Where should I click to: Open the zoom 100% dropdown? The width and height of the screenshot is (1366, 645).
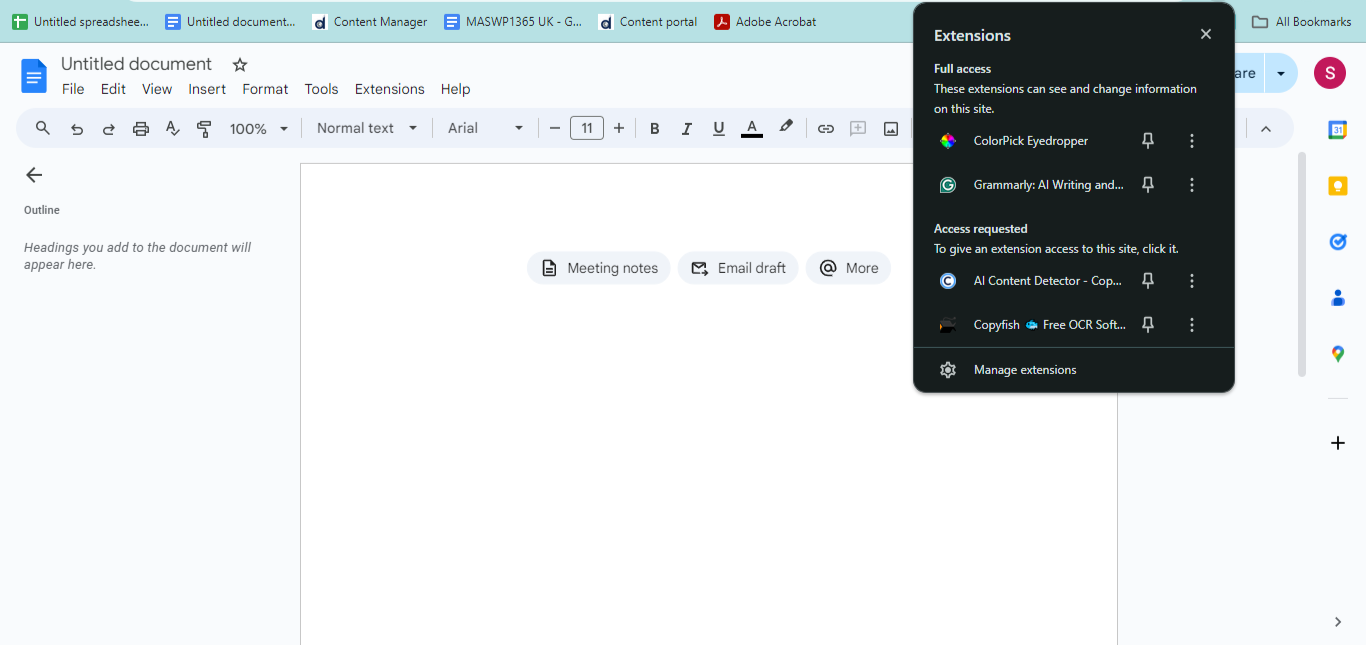pos(259,128)
